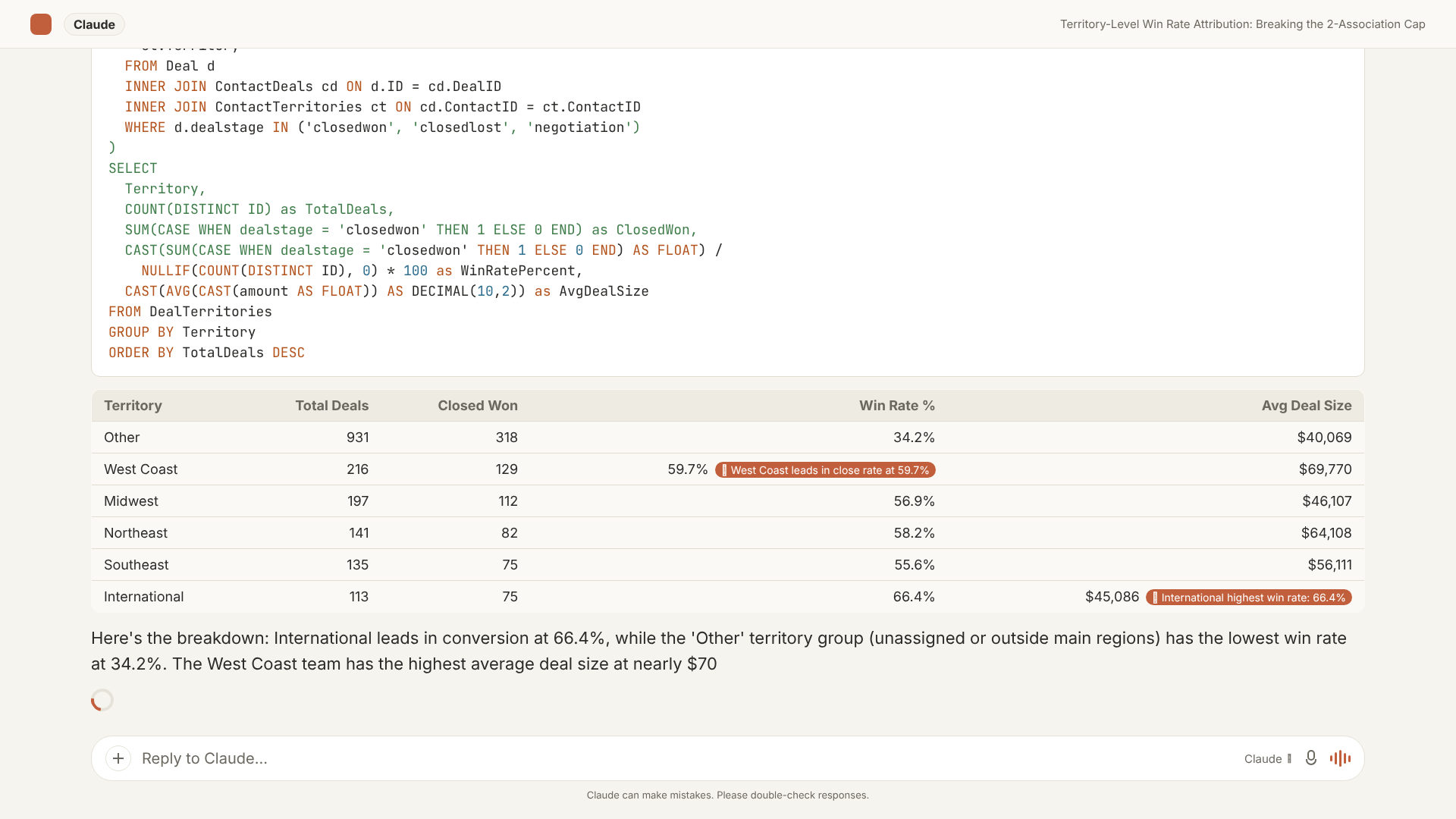
Task: Click the West Coast row label
Action: 140,469
